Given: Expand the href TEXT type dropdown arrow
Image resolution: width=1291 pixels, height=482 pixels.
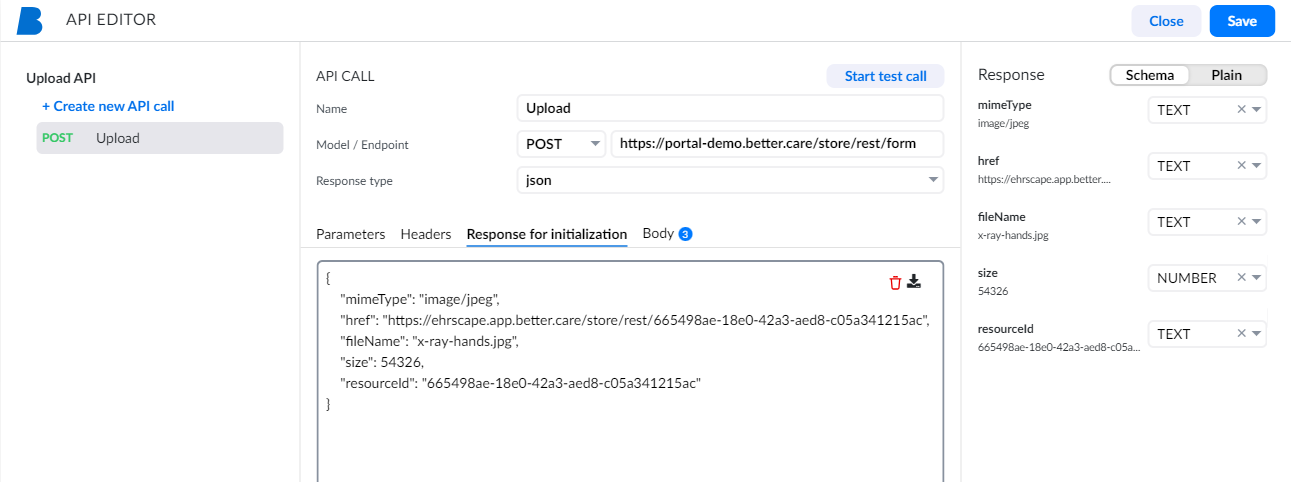Looking at the screenshot, I should [1256, 166].
